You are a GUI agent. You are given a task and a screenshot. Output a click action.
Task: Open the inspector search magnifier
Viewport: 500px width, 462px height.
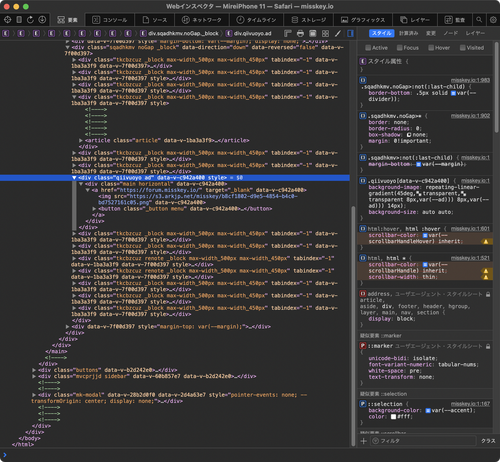click(479, 20)
